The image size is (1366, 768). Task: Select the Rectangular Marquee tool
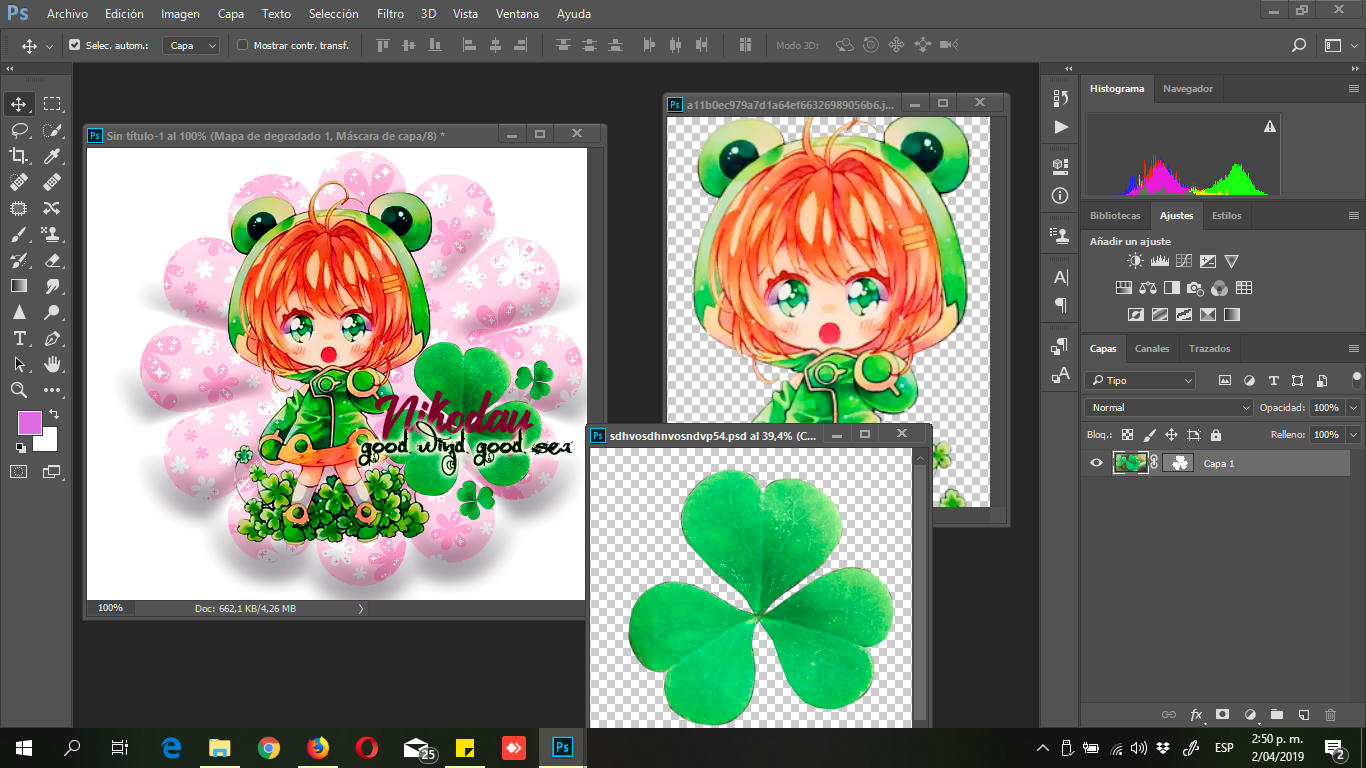(x=52, y=104)
